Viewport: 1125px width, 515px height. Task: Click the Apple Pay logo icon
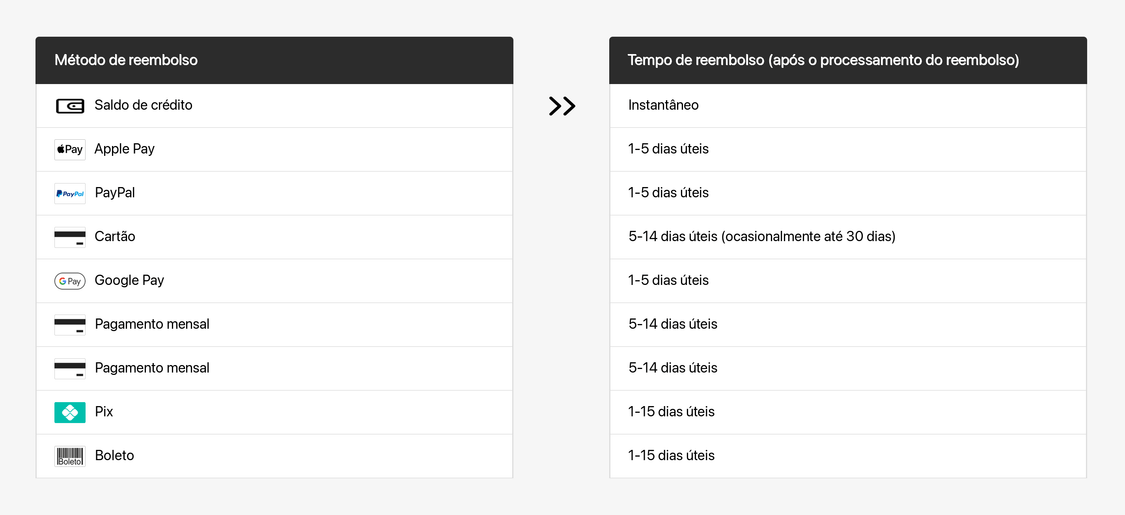(70, 150)
